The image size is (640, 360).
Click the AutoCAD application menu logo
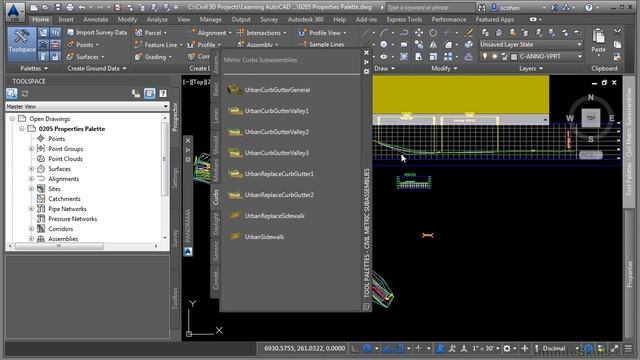[x=15, y=11]
